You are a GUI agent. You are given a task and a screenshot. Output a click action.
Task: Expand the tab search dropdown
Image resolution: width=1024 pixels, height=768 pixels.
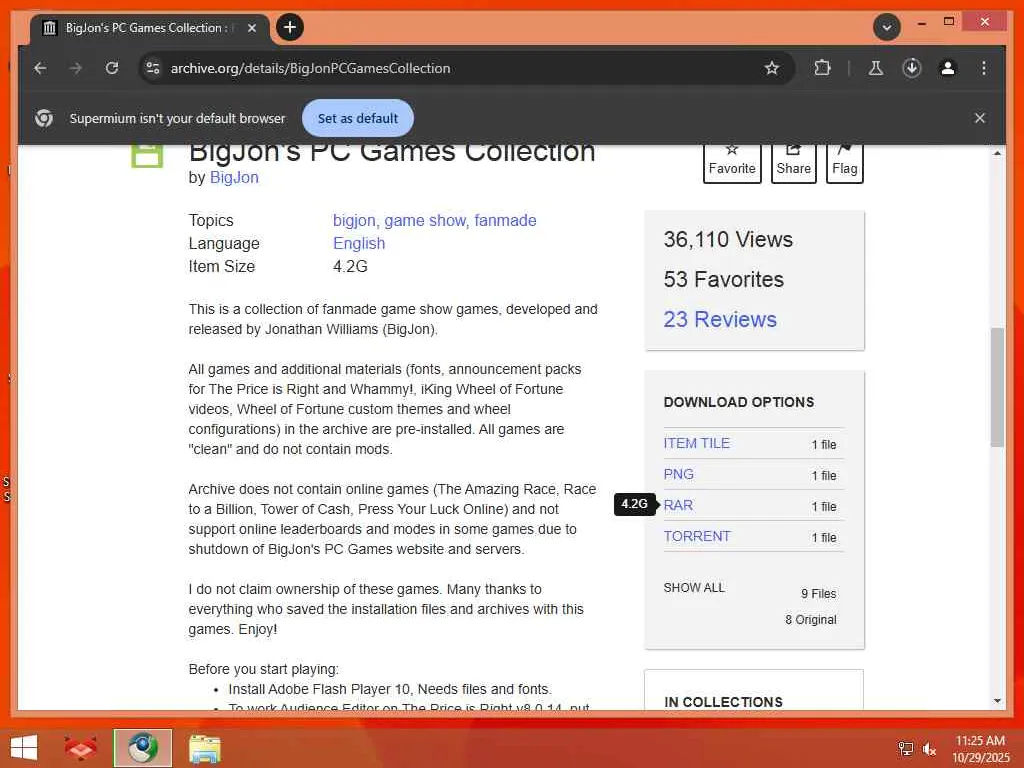[x=887, y=27]
